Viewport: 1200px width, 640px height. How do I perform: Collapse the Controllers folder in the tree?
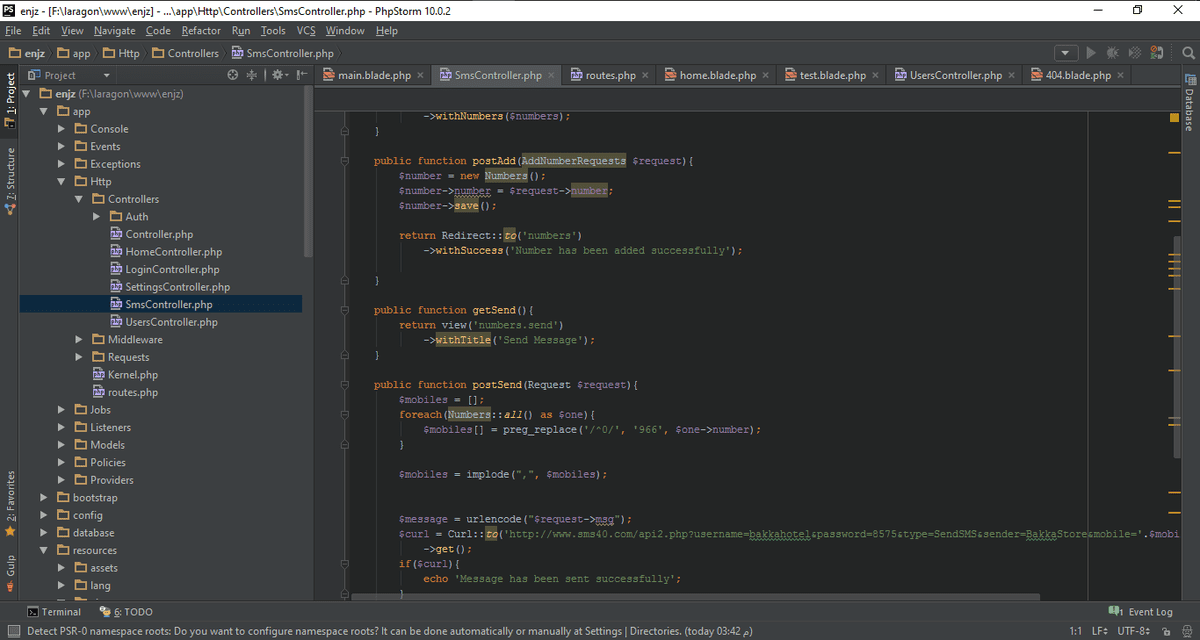point(79,199)
